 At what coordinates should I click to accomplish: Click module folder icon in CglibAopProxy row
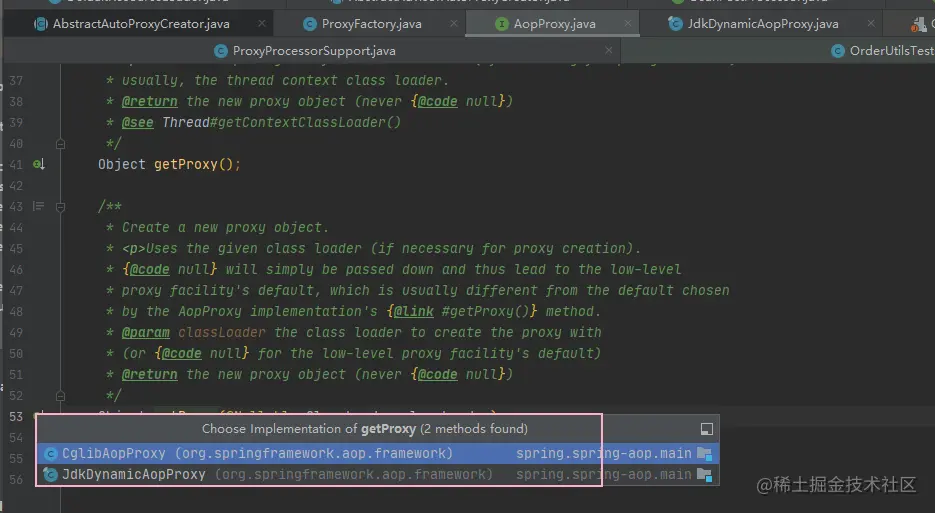[704, 454]
